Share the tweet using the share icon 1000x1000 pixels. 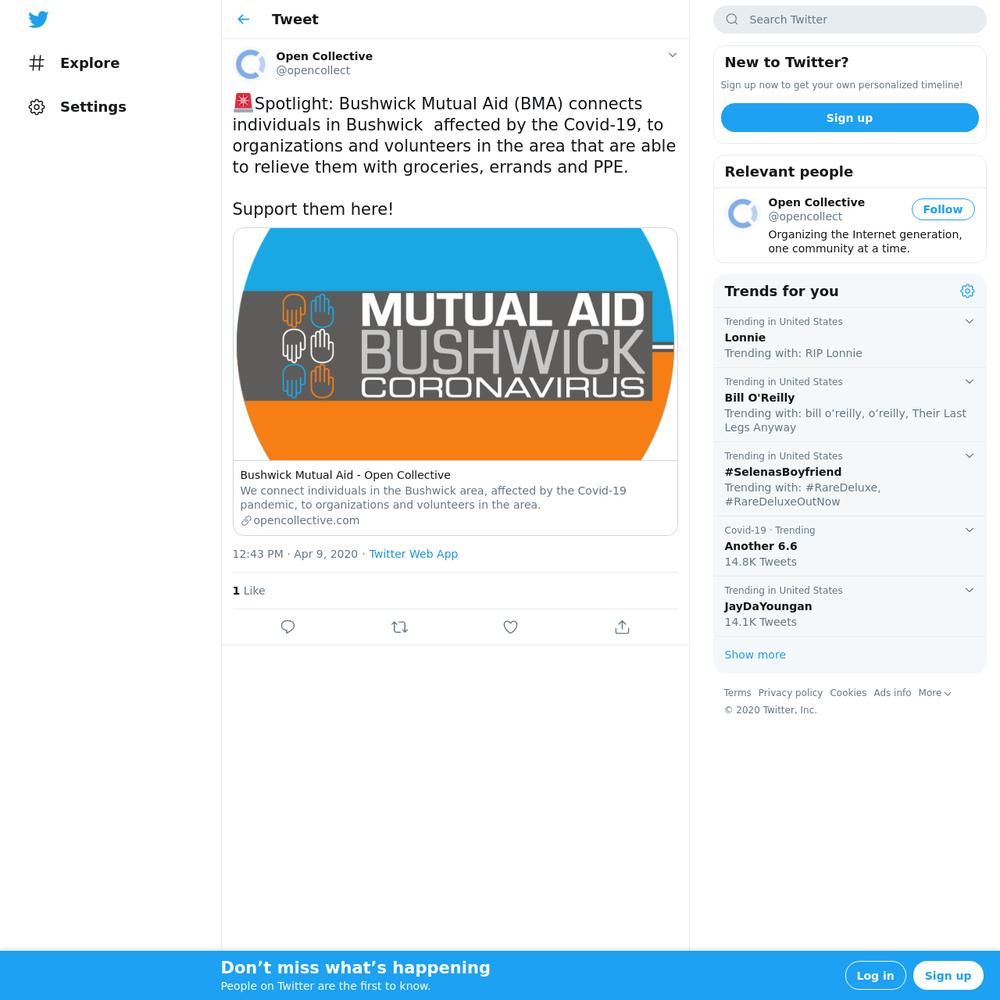[622, 627]
